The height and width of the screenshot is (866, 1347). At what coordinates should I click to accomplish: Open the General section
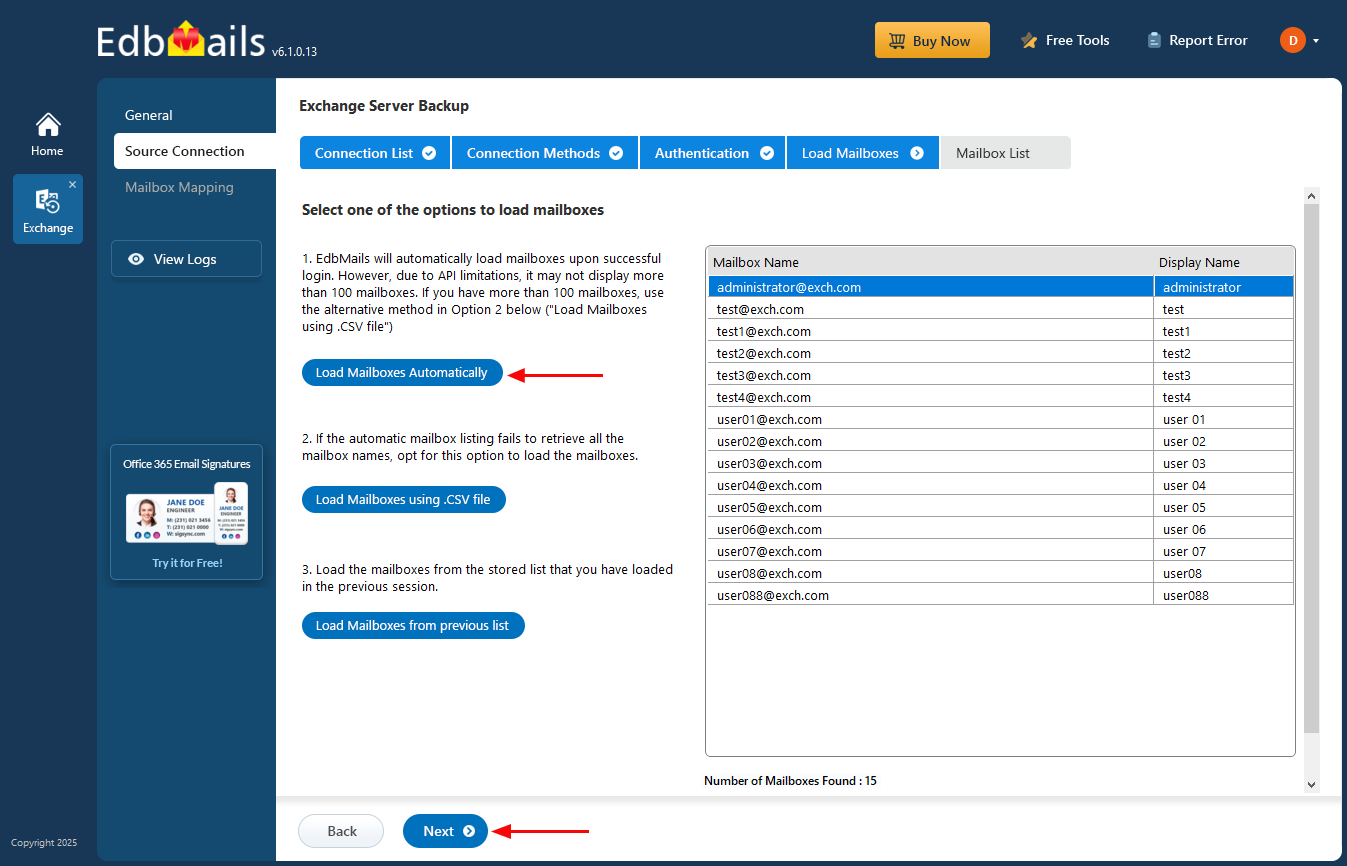[149, 115]
